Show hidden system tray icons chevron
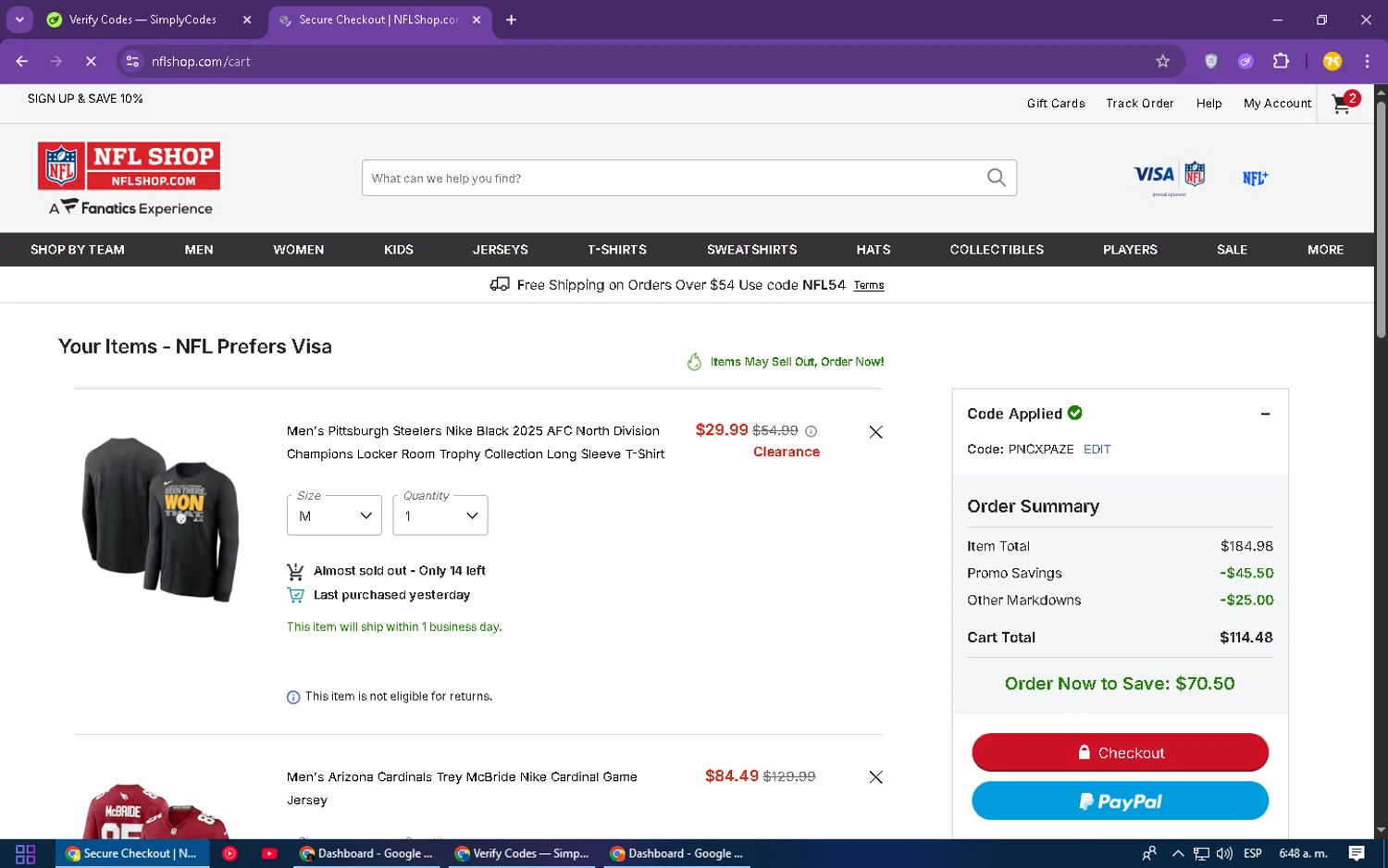Image resolution: width=1388 pixels, height=868 pixels. [x=1177, y=853]
